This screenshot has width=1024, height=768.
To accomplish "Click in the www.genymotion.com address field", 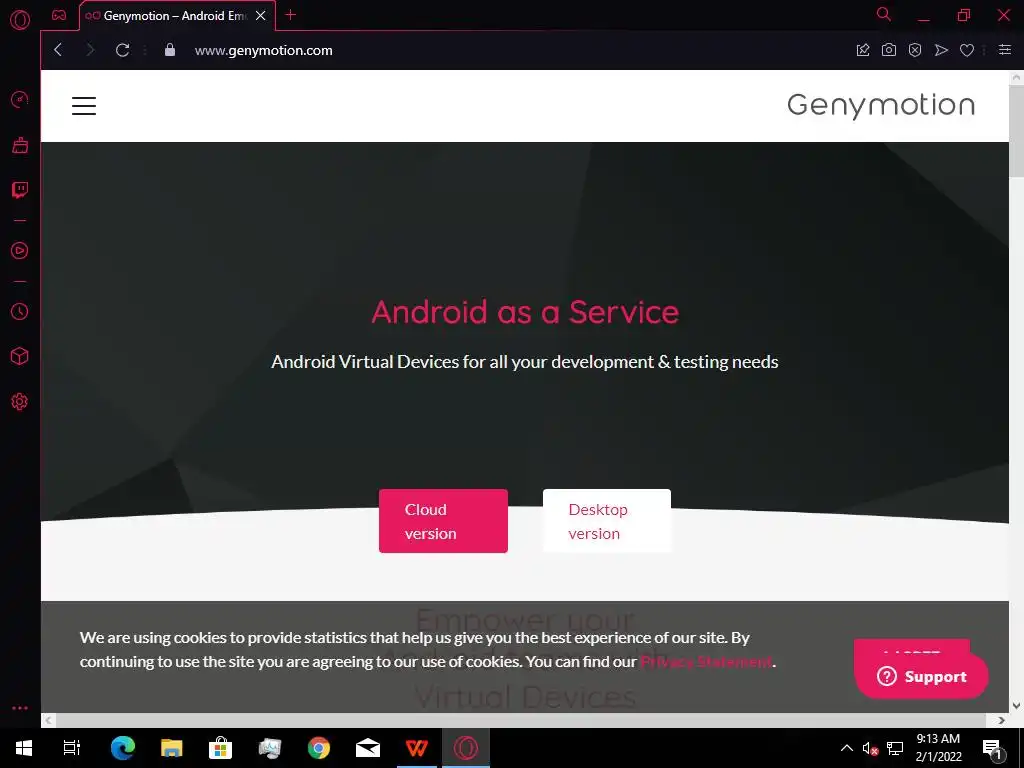I will click(x=264, y=50).
